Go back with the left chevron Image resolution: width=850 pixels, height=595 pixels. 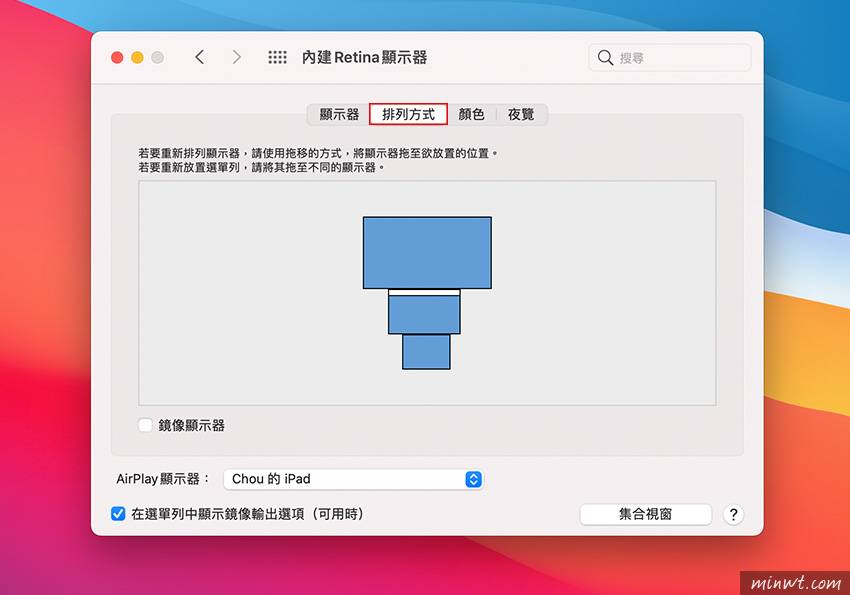coord(199,57)
